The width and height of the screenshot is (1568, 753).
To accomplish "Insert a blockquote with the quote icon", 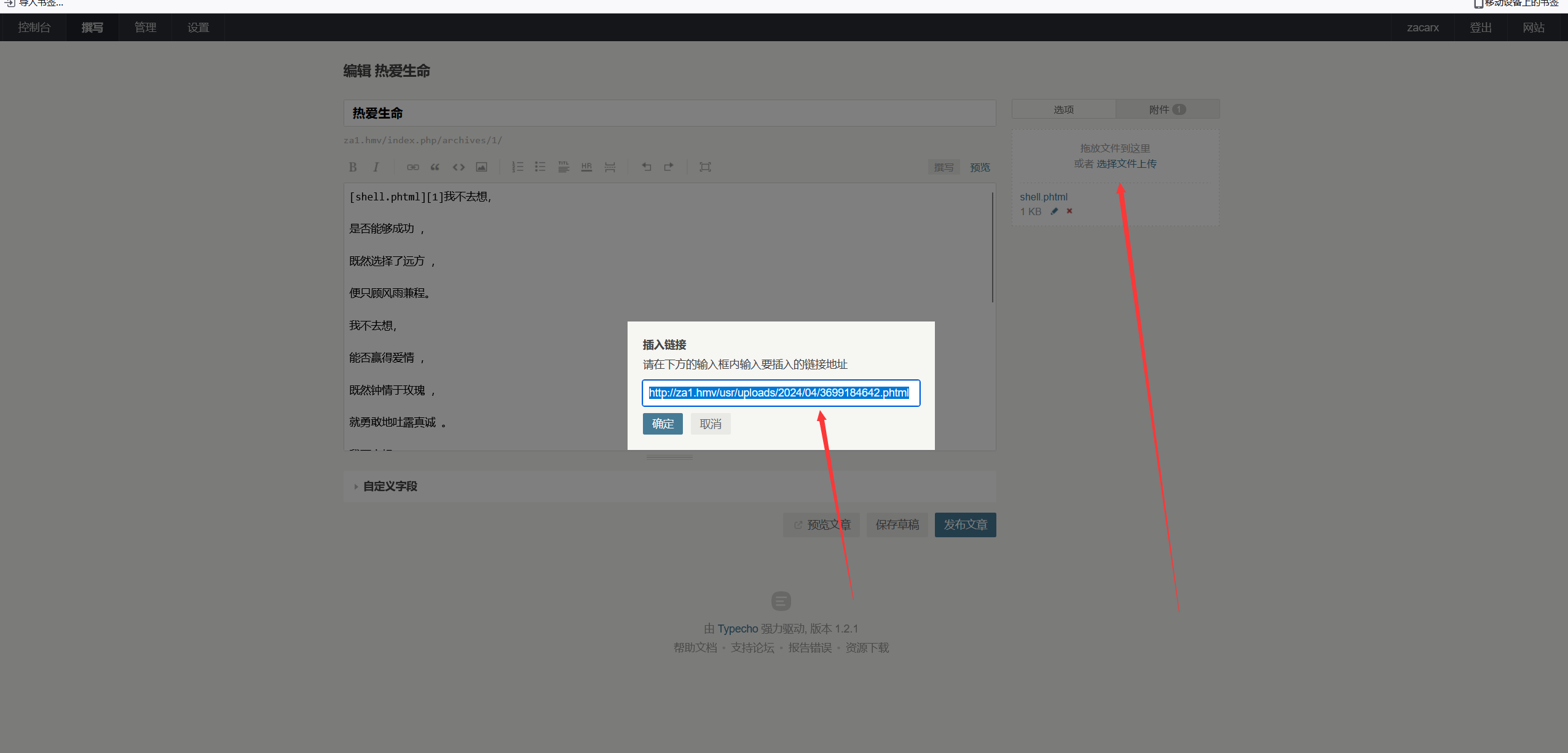I will tap(435, 167).
